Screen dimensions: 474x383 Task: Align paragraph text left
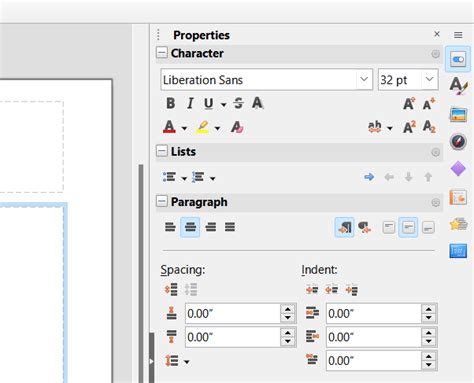(x=170, y=227)
